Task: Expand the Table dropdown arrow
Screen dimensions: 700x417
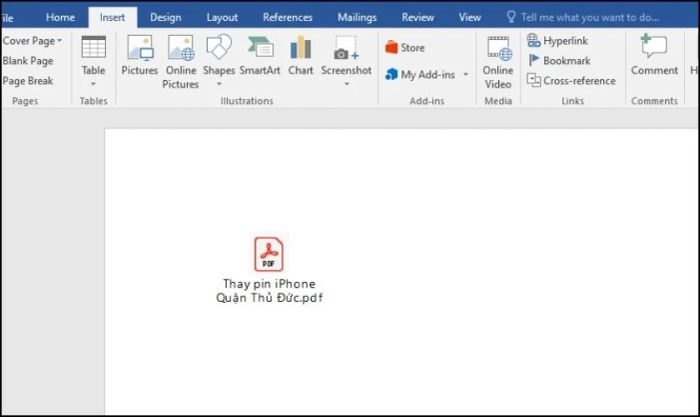Action: point(93,83)
